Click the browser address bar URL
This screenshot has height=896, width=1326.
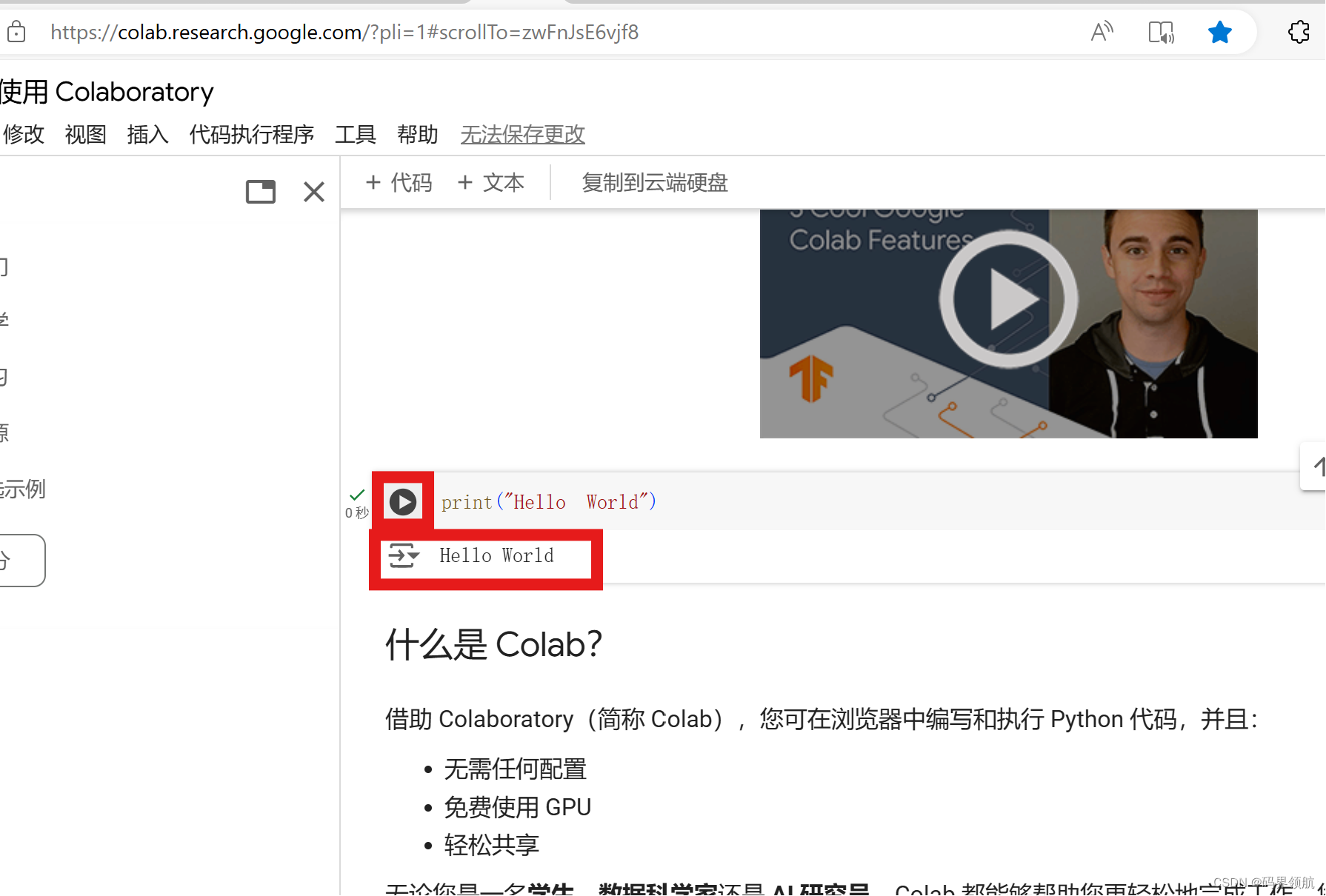[x=344, y=32]
